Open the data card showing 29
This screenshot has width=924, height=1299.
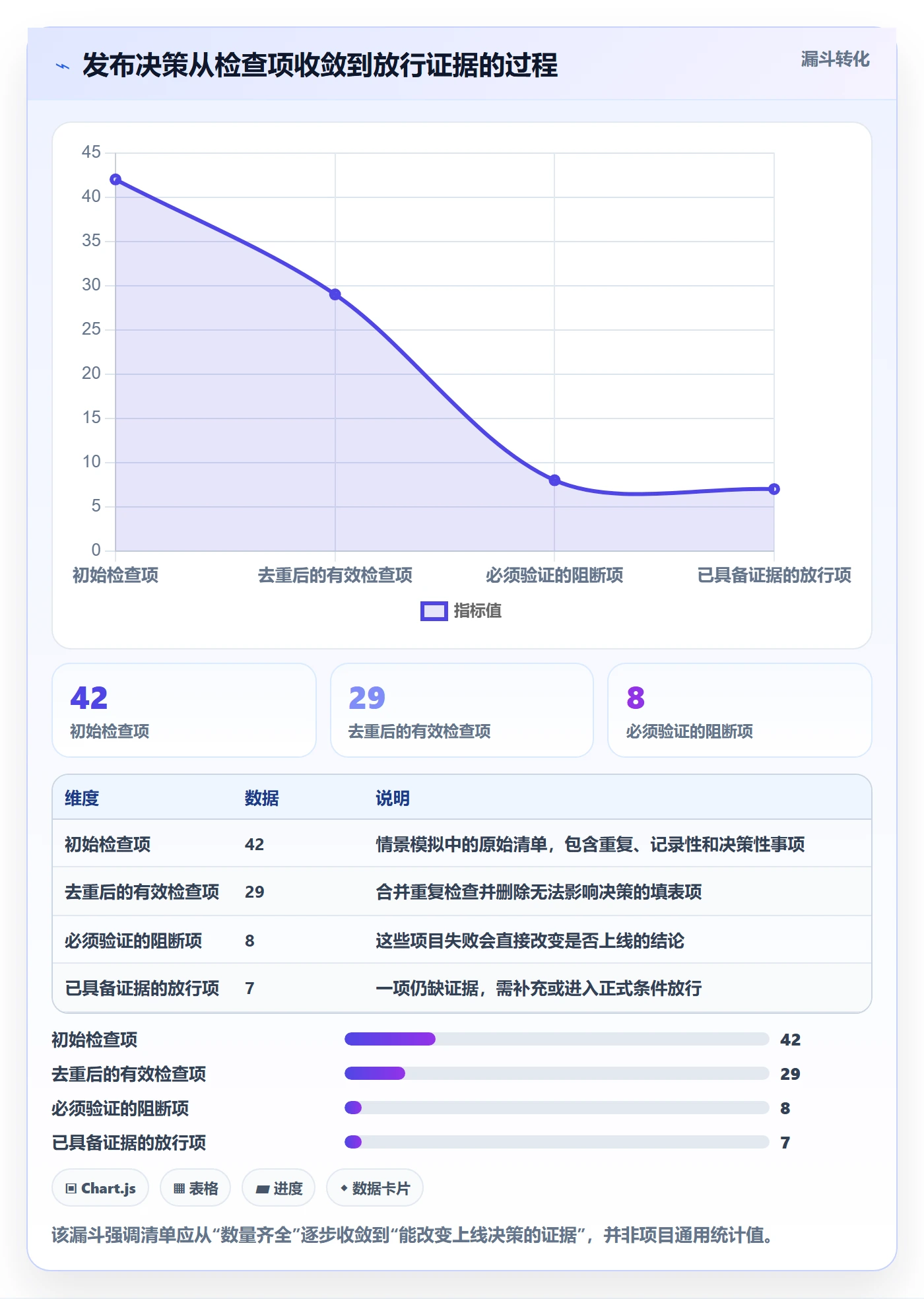pyautogui.click(x=462, y=710)
